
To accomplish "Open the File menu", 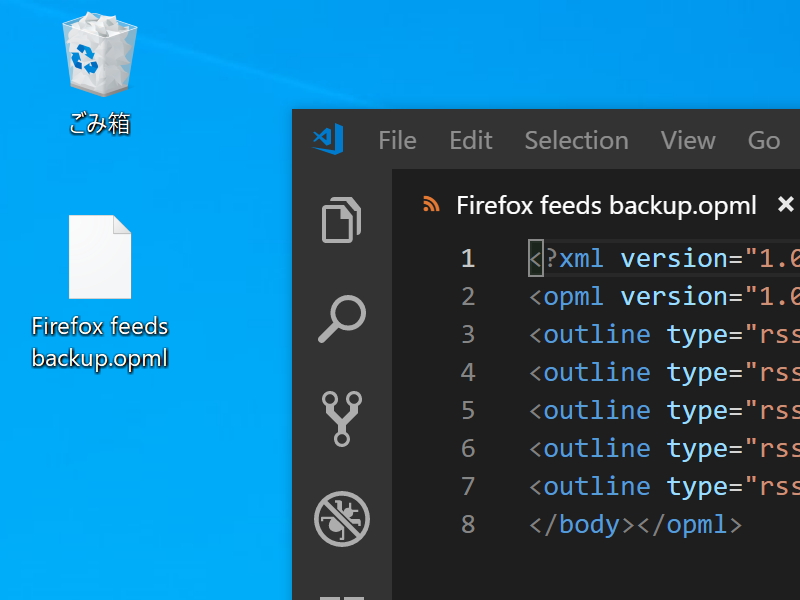I will pos(397,141).
